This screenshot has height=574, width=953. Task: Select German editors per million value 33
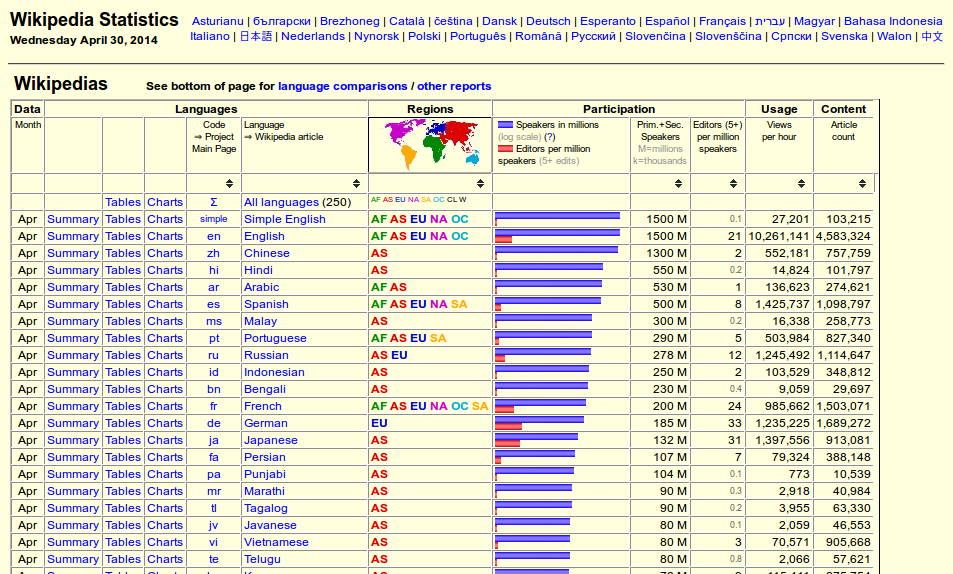[735, 423]
